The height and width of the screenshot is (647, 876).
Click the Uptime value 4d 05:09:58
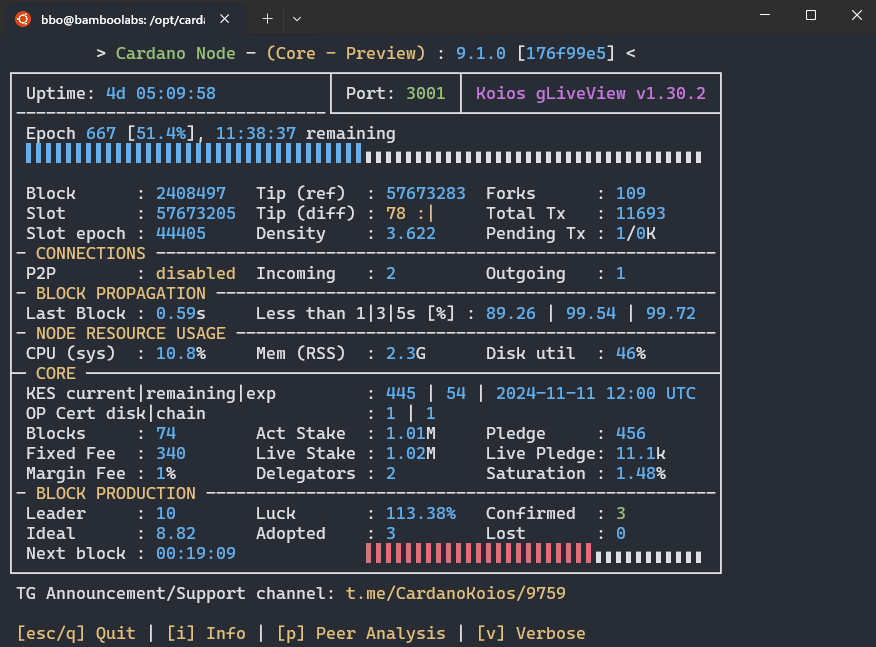pos(161,93)
